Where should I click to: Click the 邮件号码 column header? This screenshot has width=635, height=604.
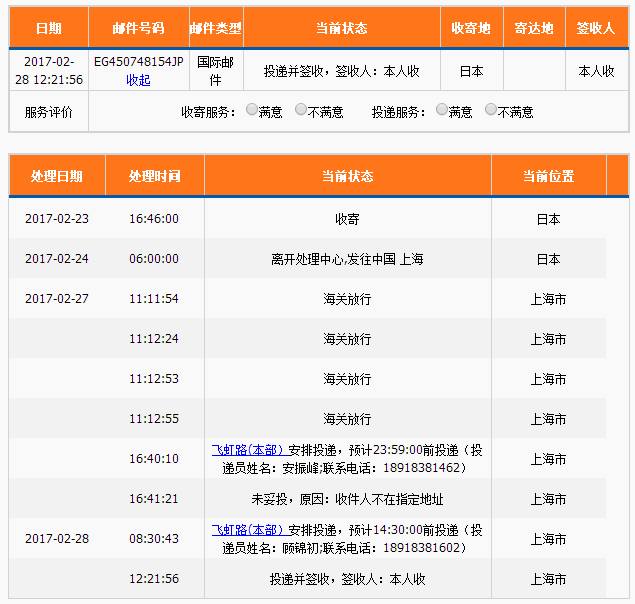tap(139, 28)
